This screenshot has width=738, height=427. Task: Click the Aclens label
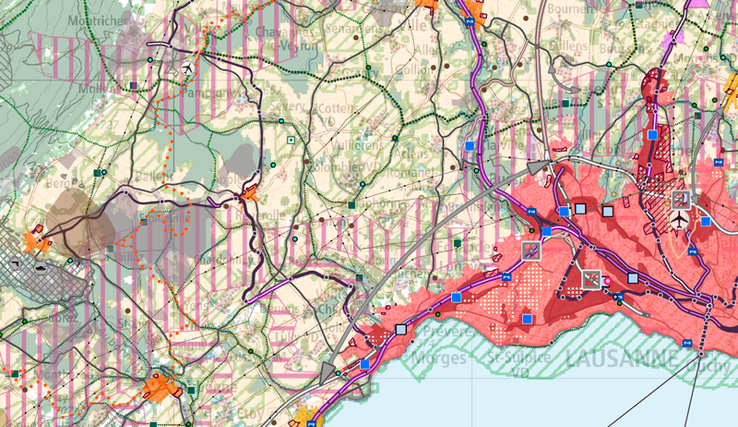411,153
